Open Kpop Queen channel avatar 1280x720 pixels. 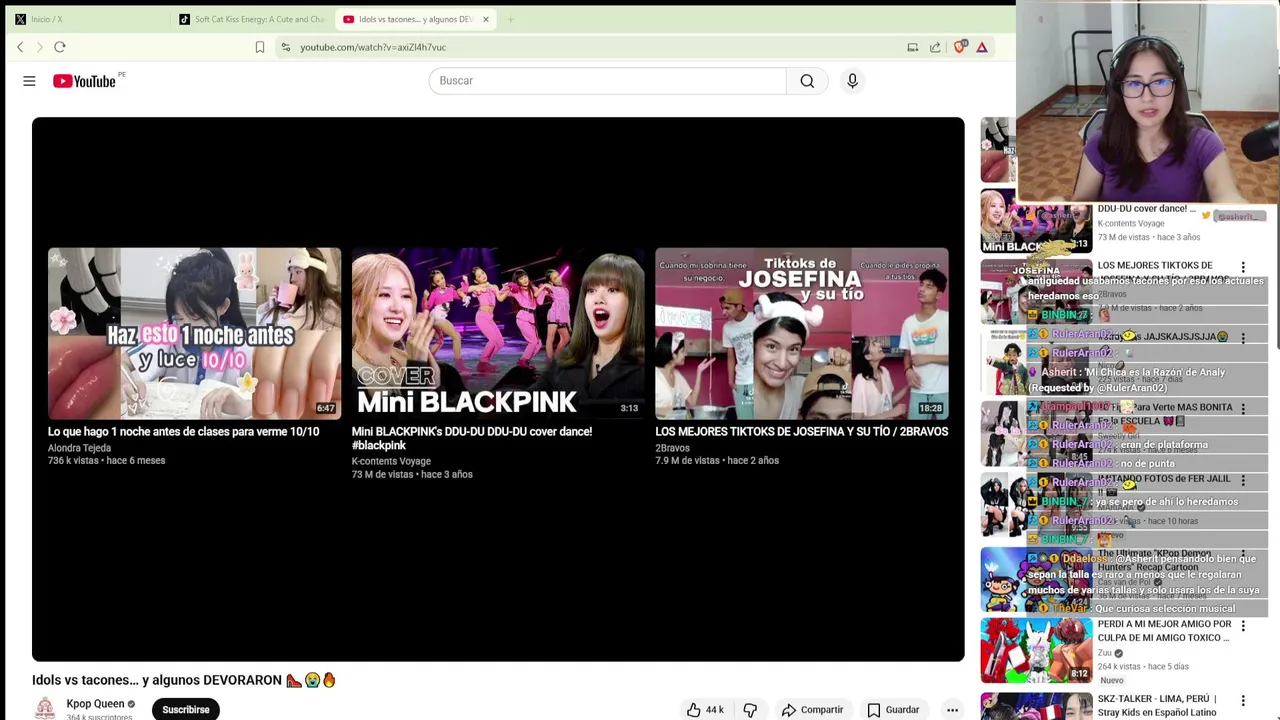point(45,709)
